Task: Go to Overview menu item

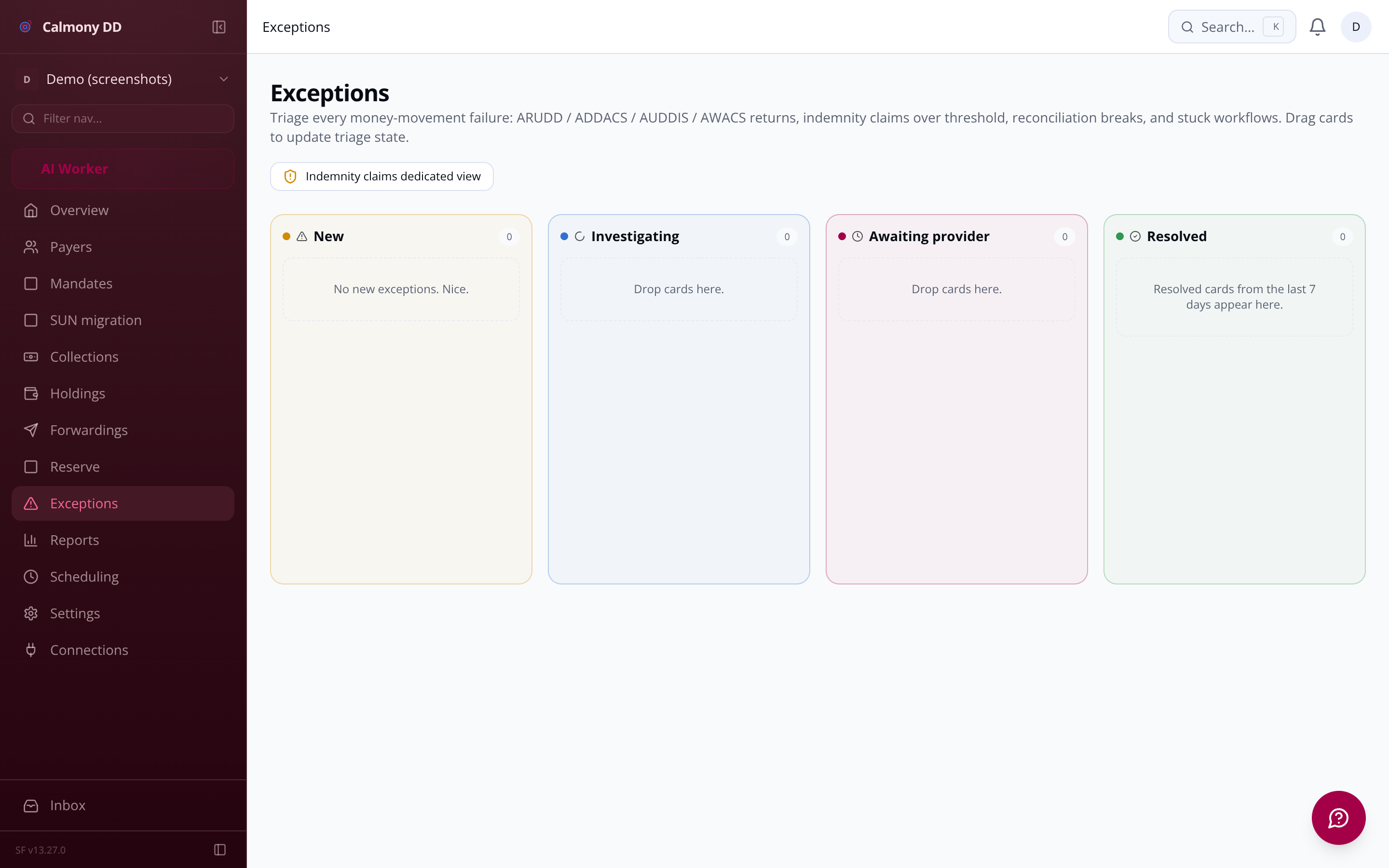Action: point(123,211)
